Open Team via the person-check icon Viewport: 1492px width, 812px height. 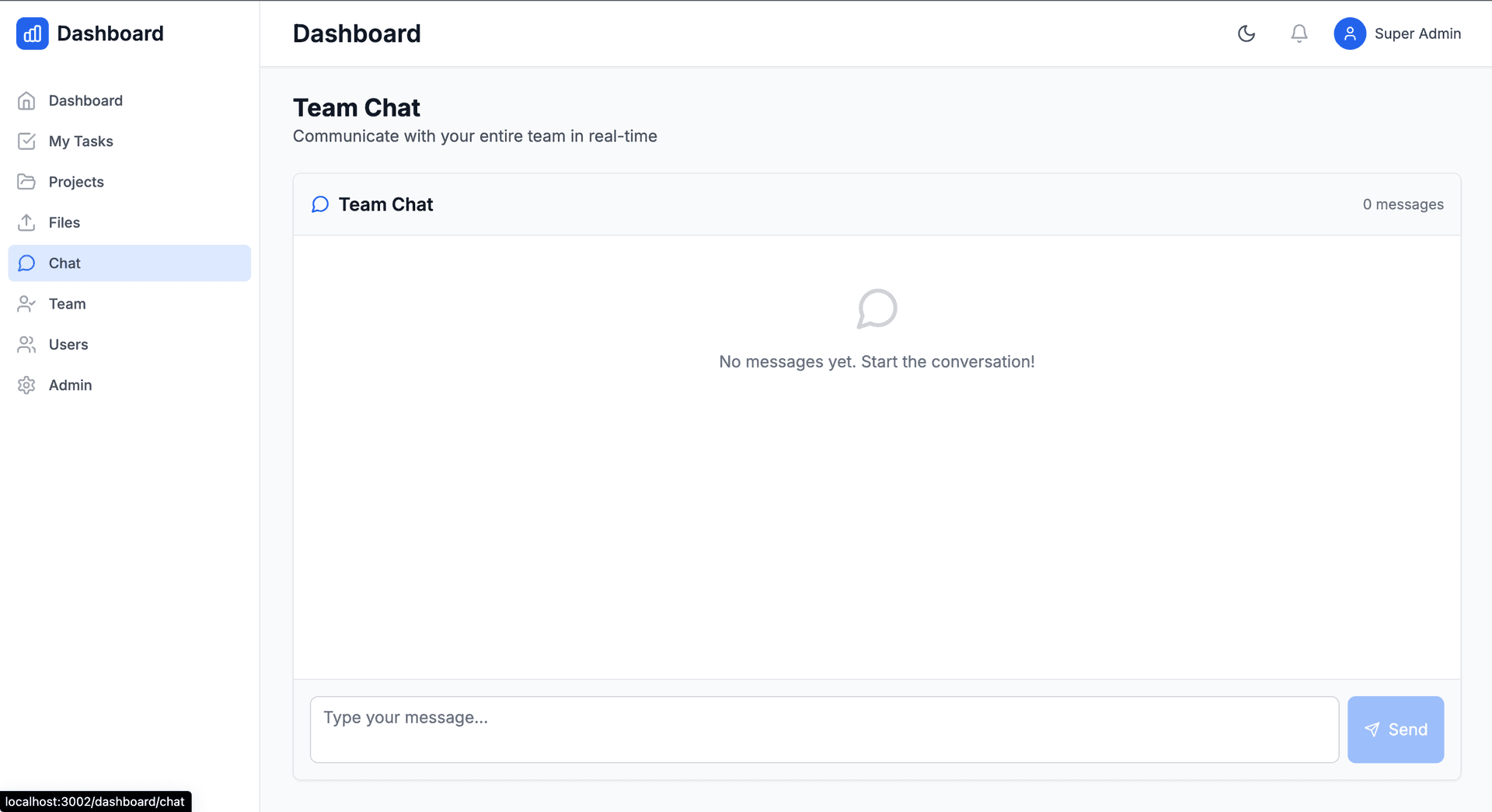pyautogui.click(x=27, y=303)
